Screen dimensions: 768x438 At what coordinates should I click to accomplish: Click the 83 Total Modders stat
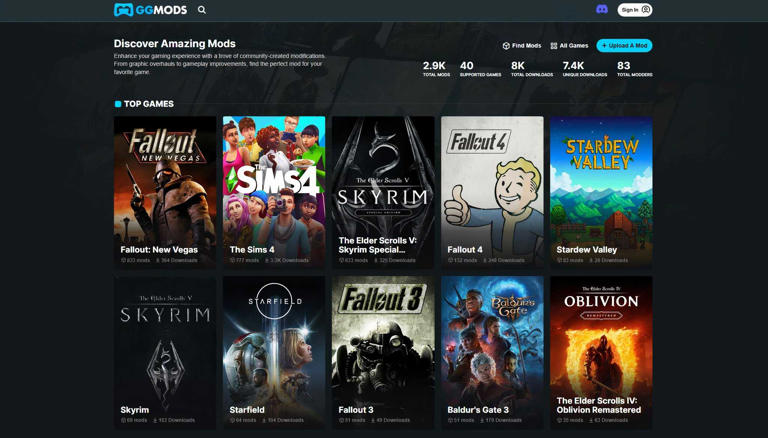tap(635, 69)
